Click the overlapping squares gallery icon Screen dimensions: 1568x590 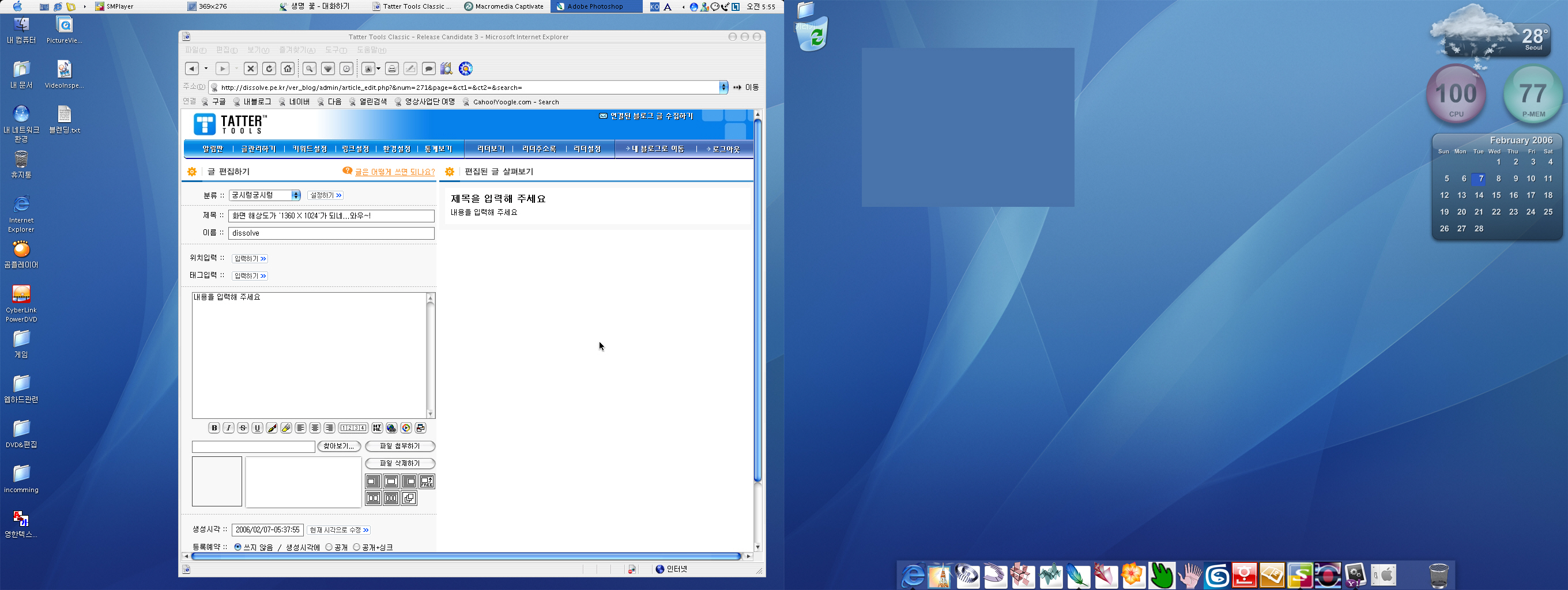pyautogui.click(x=409, y=499)
